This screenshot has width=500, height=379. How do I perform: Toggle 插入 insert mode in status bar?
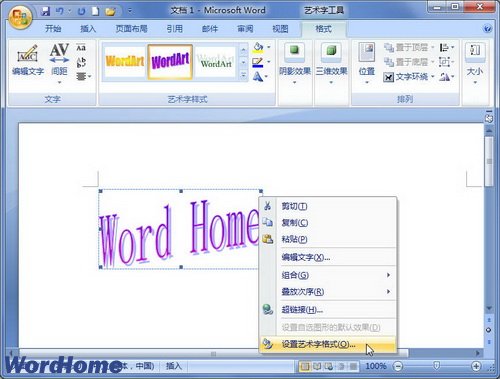pyautogui.click(x=174, y=366)
